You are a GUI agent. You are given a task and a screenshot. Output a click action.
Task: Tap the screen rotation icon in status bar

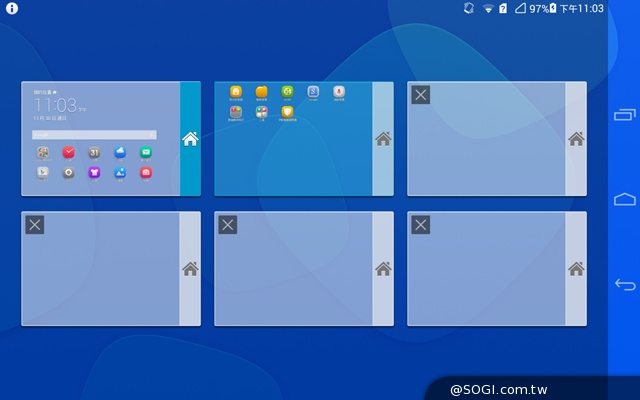[468, 8]
